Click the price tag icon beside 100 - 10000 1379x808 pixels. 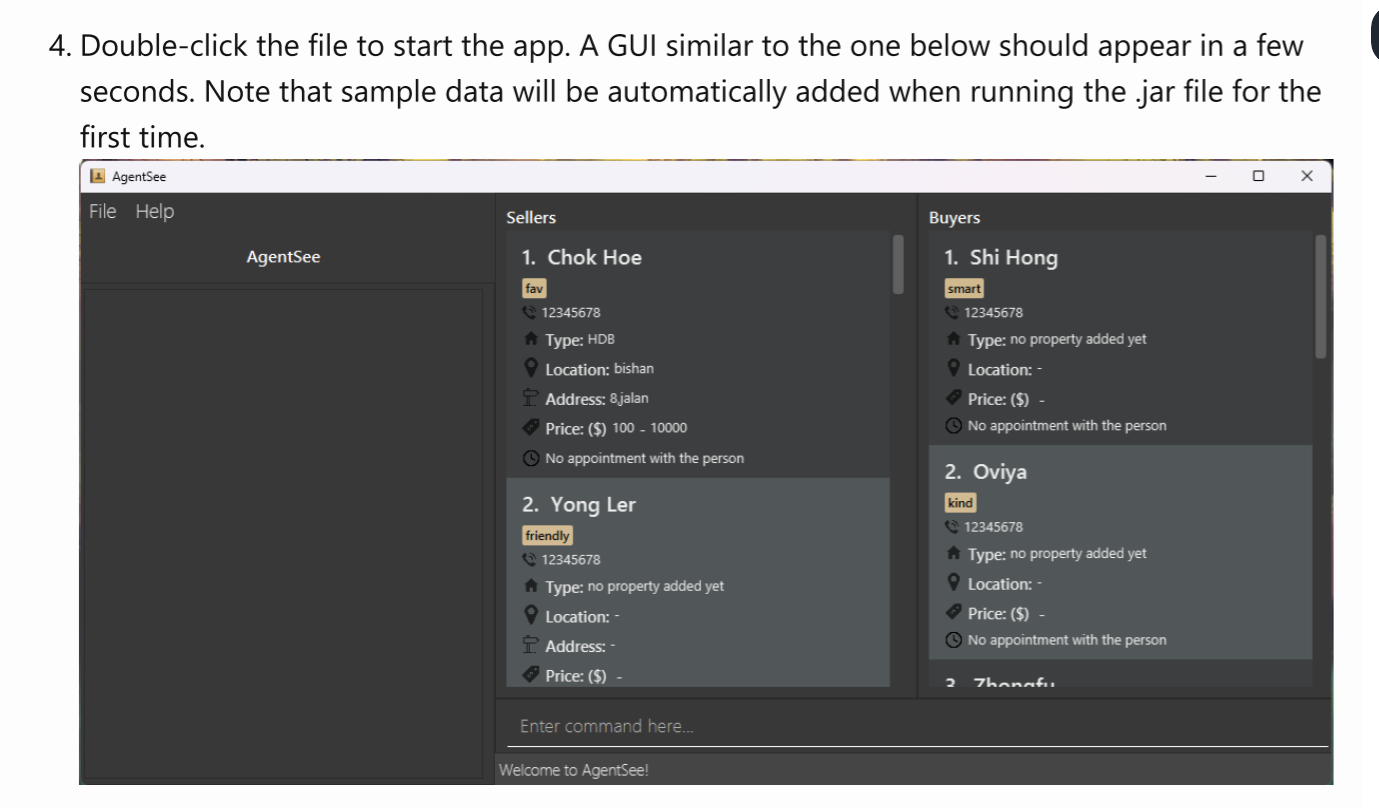pos(531,428)
